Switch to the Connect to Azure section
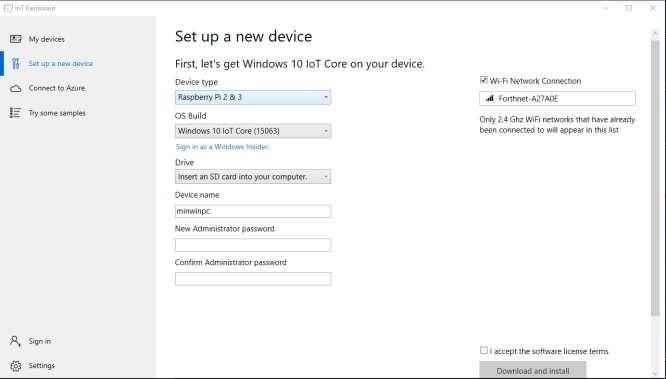The height and width of the screenshot is (379, 666). point(57,88)
